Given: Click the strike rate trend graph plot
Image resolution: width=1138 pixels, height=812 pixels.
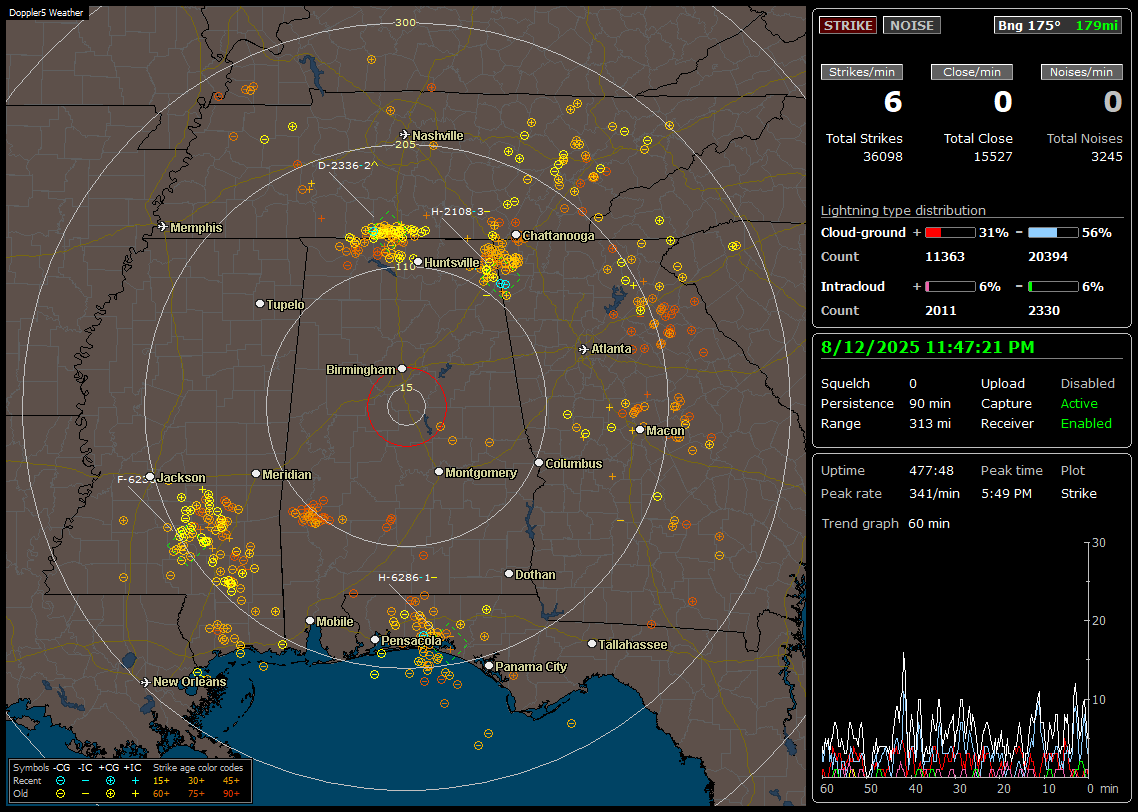Looking at the screenshot, I should (955, 660).
